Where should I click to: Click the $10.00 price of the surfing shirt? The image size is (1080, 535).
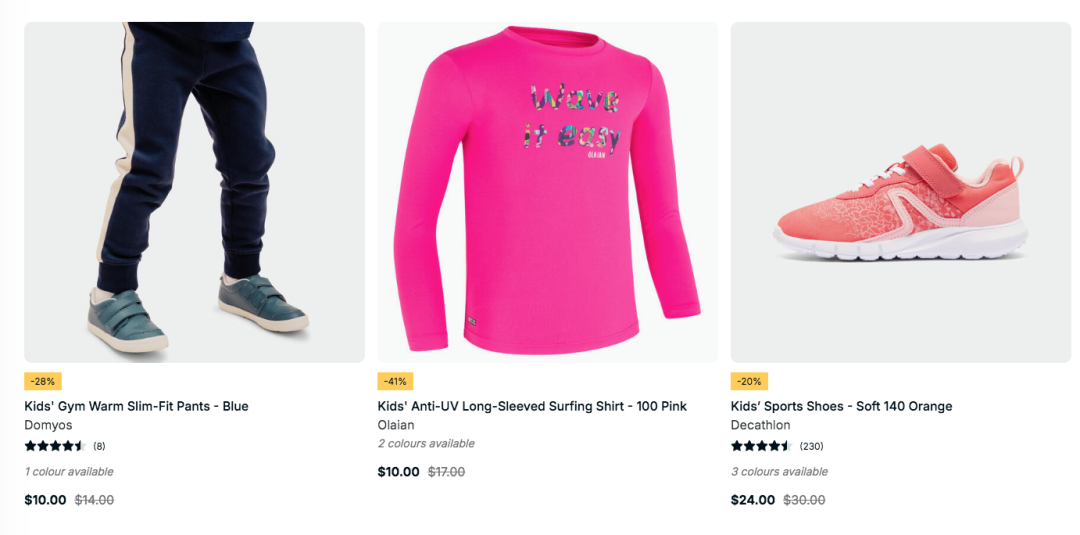tap(398, 472)
